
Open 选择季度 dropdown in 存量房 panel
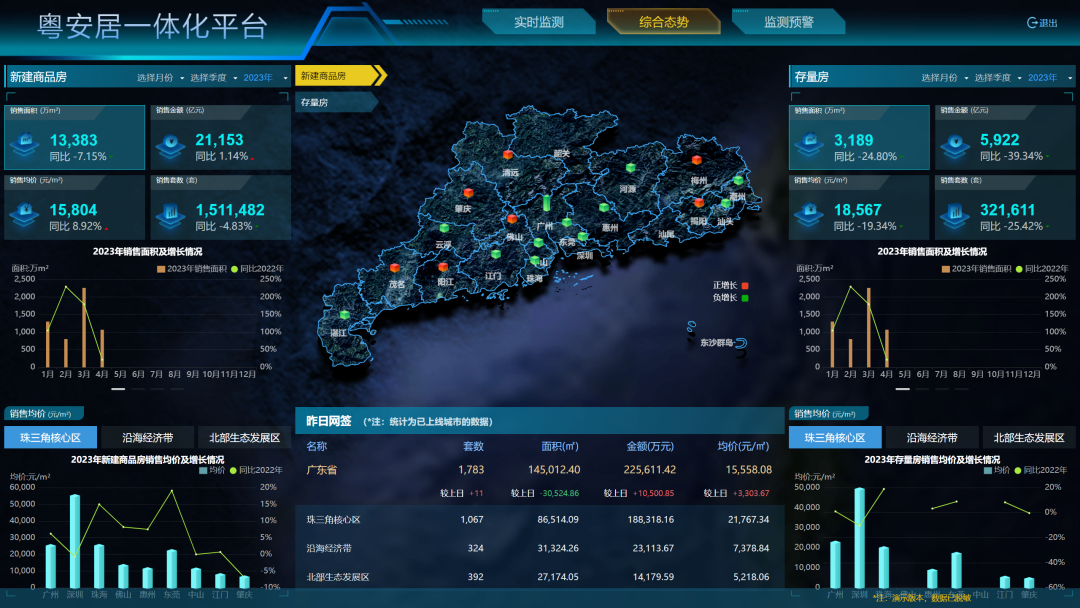pos(997,77)
